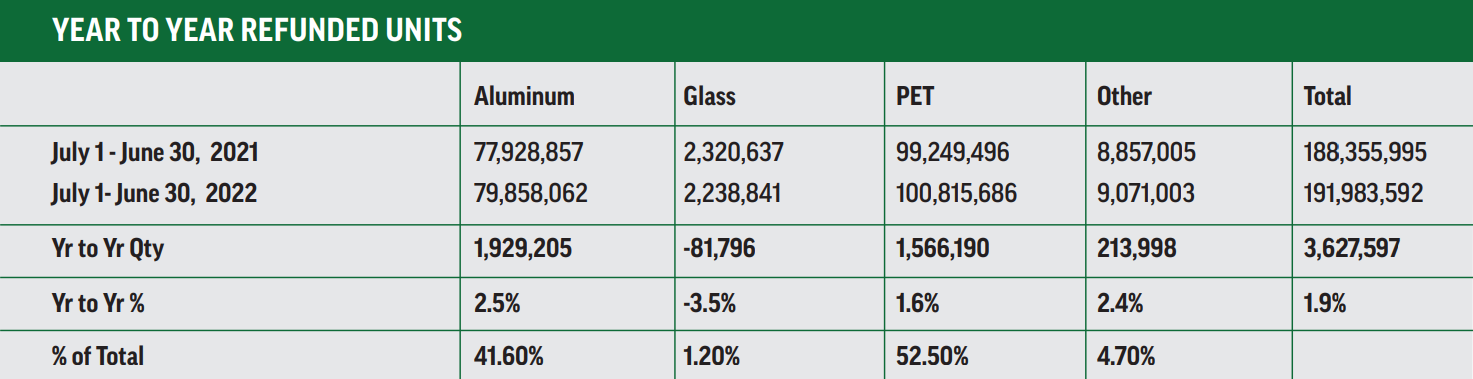Click the Other column header
The width and height of the screenshot is (1473, 379).
(1124, 96)
